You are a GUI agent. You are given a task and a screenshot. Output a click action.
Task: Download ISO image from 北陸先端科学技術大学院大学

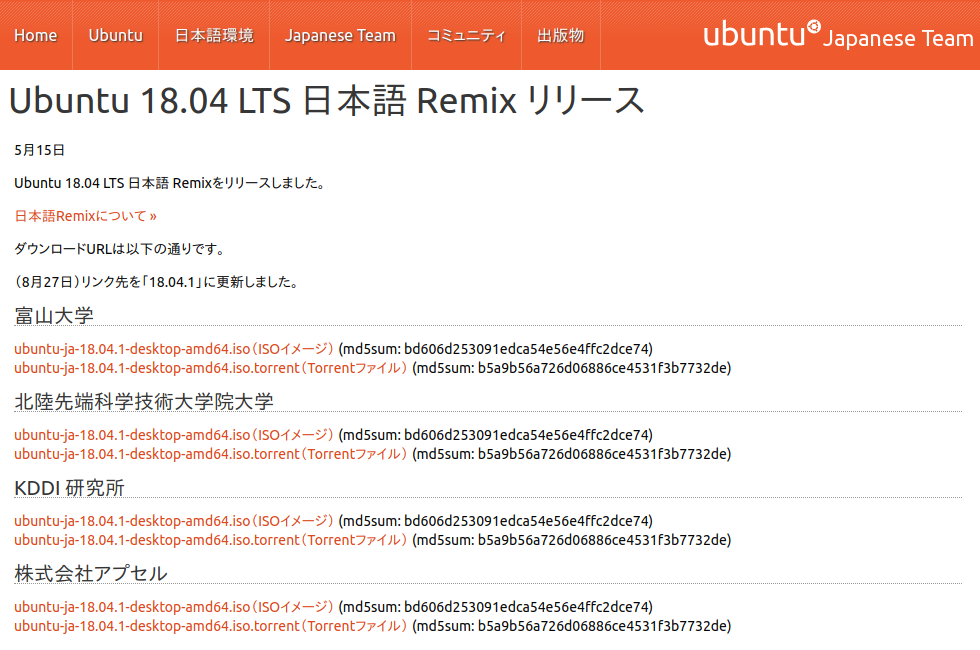(174, 435)
